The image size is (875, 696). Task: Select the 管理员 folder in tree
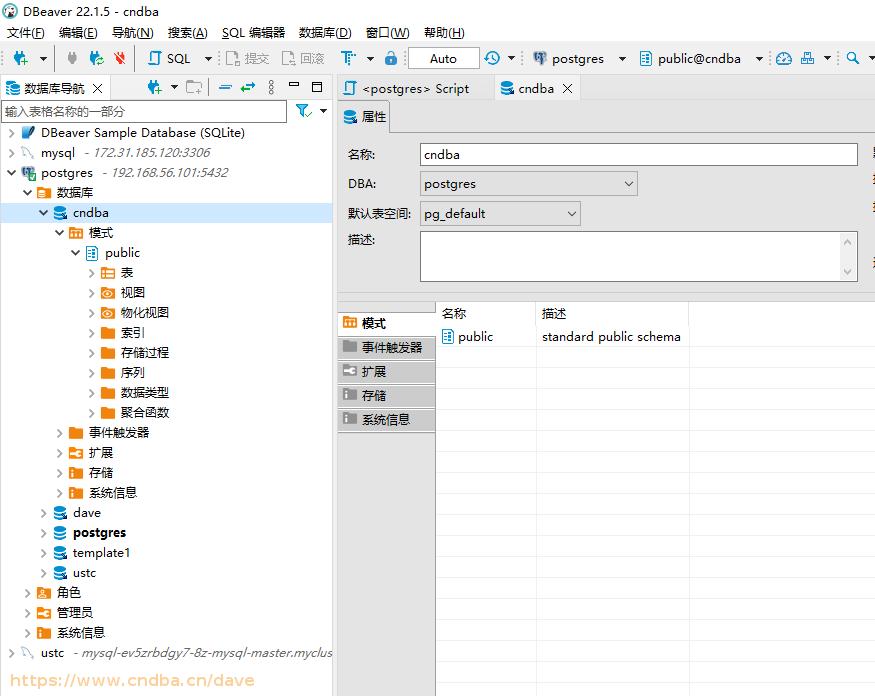65,612
